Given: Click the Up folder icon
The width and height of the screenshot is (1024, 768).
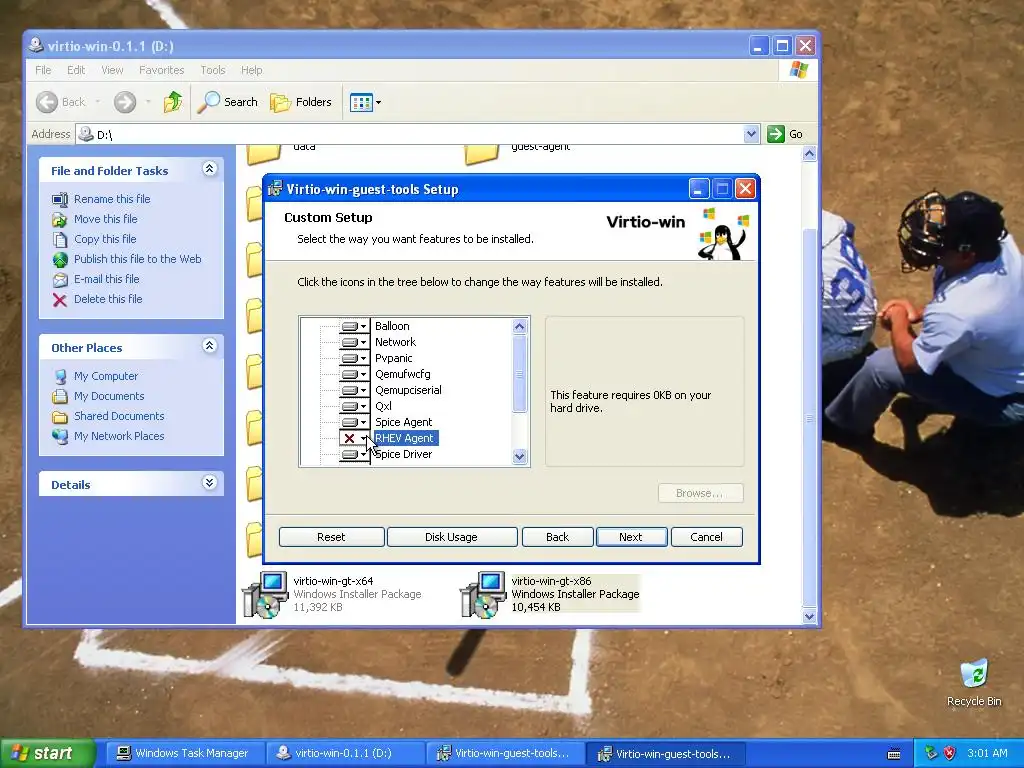Looking at the screenshot, I should [x=173, y=102].
